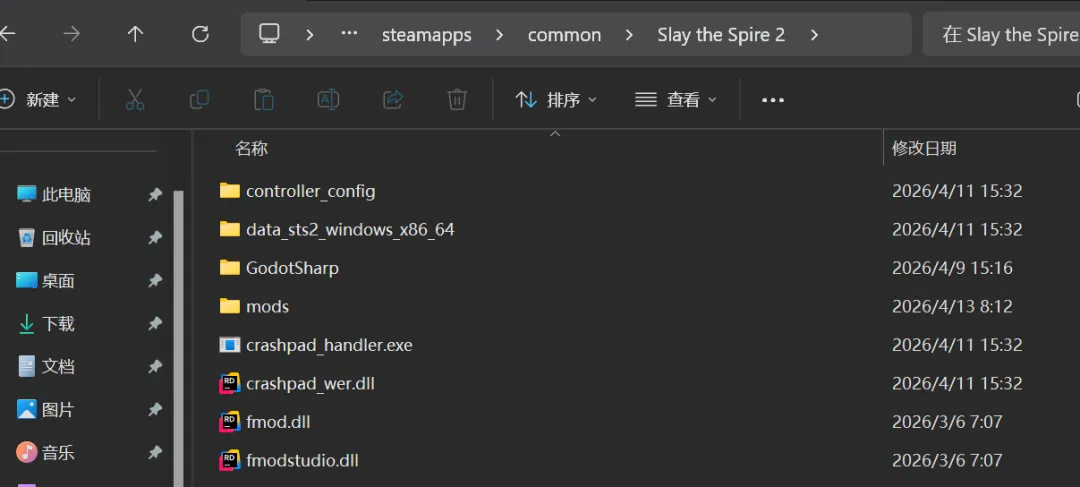The height and width of the screenshot is (487, 1080).
Task: Navigate to common in the address bar
Action: click(564, 35)
